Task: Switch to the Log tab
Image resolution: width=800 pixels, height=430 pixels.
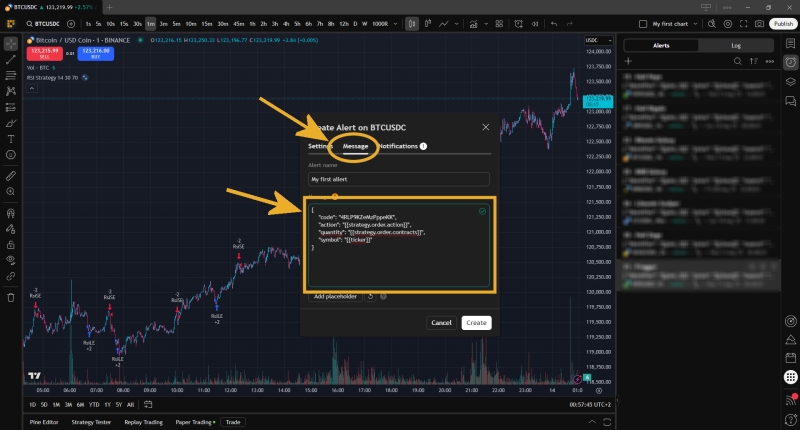Action: pos(736,45)
